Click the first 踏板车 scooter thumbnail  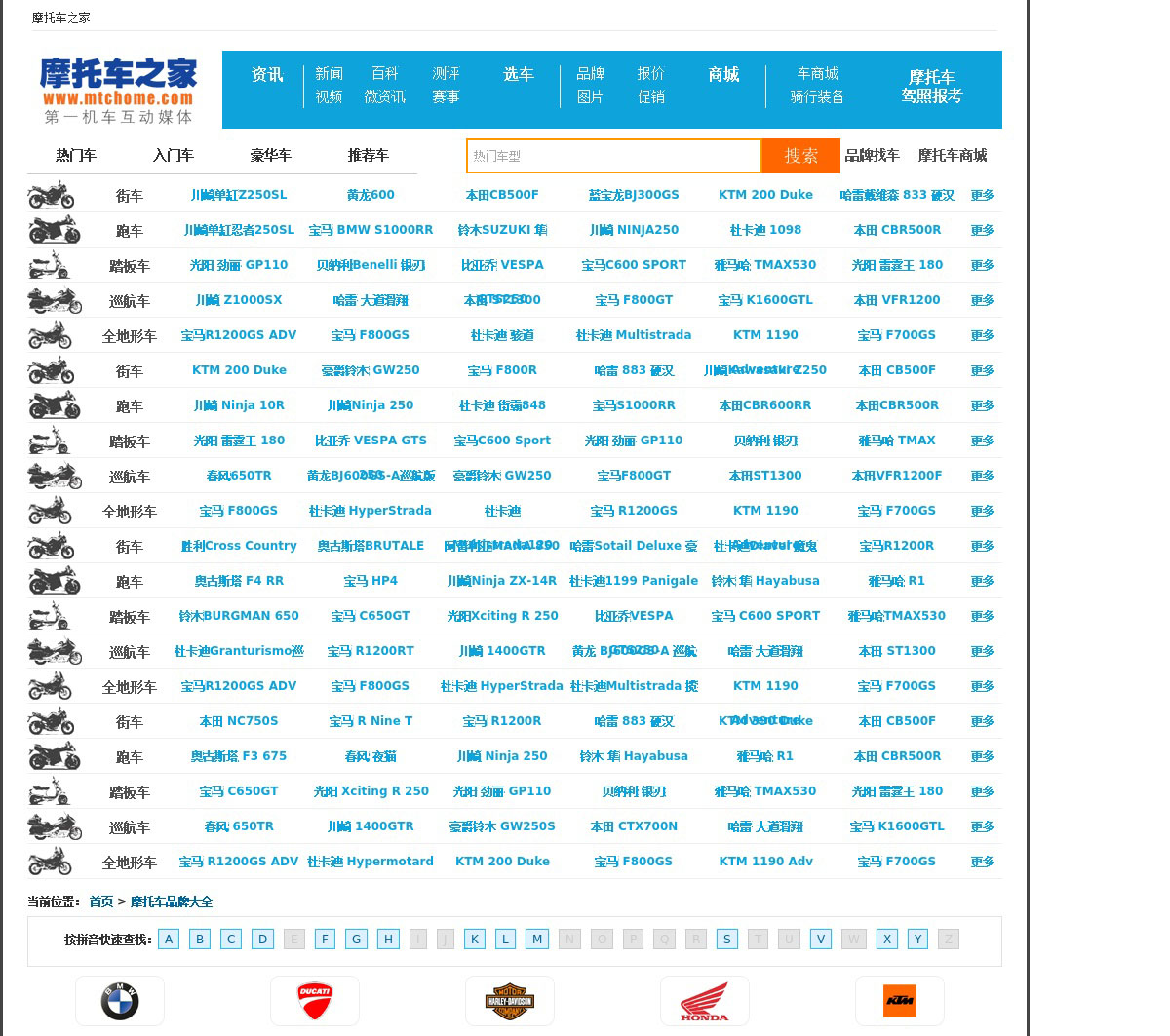pyautogui.click(x=49, y=265)
